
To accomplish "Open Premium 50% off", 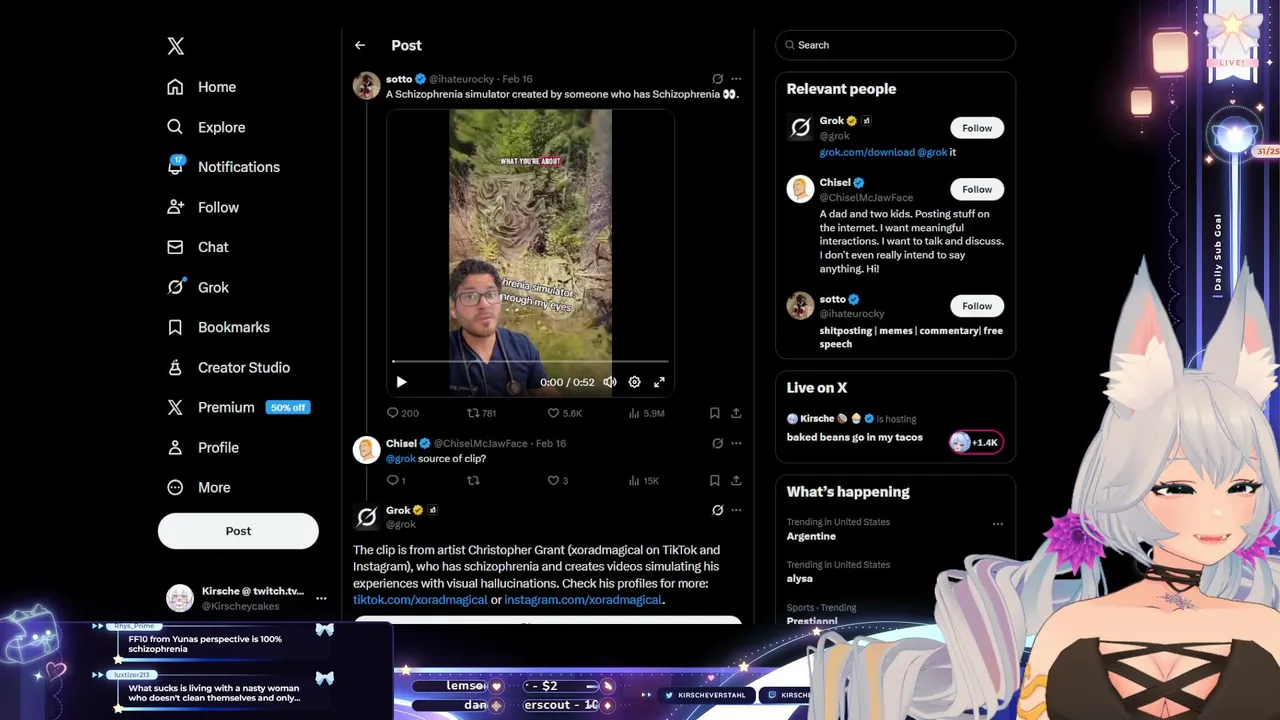I will [x=238, y=407].
